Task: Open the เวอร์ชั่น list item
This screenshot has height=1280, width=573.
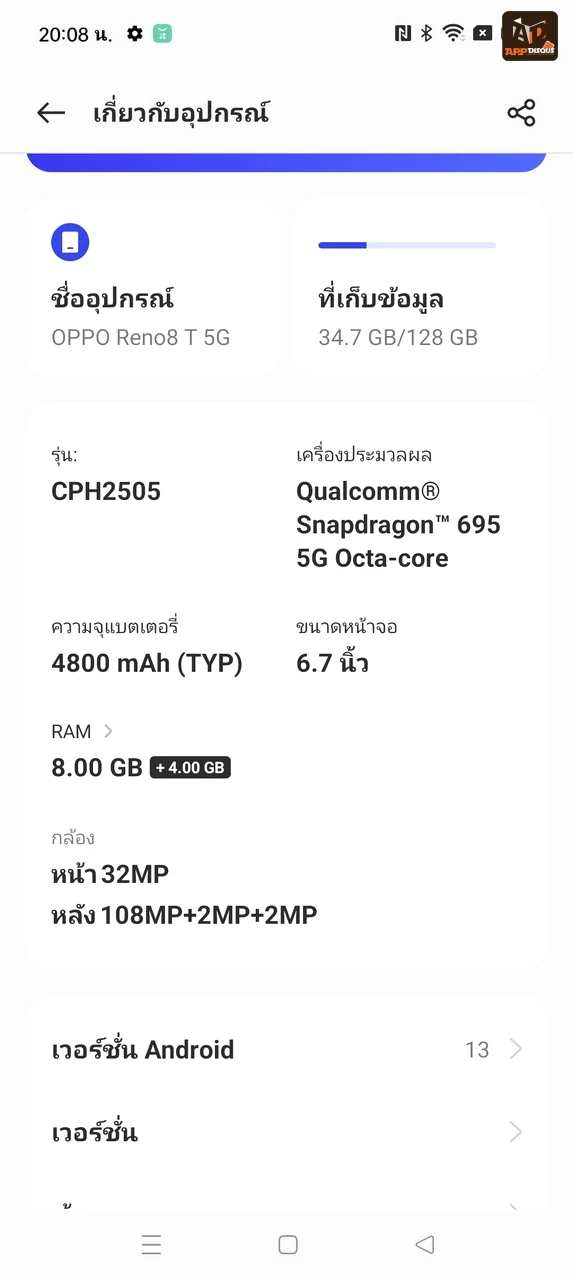Action: click(286, 1132)
